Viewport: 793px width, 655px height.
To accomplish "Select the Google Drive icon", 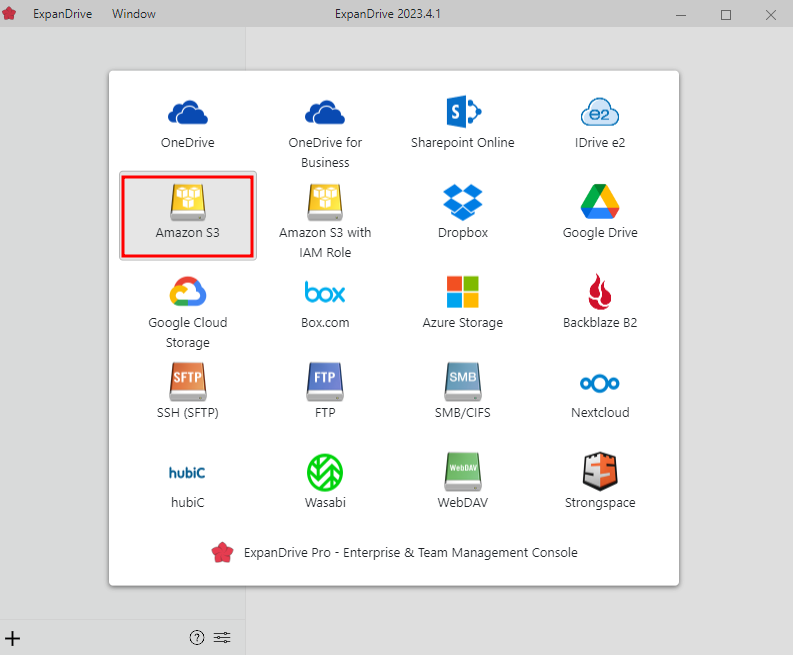I will (600, 201).
